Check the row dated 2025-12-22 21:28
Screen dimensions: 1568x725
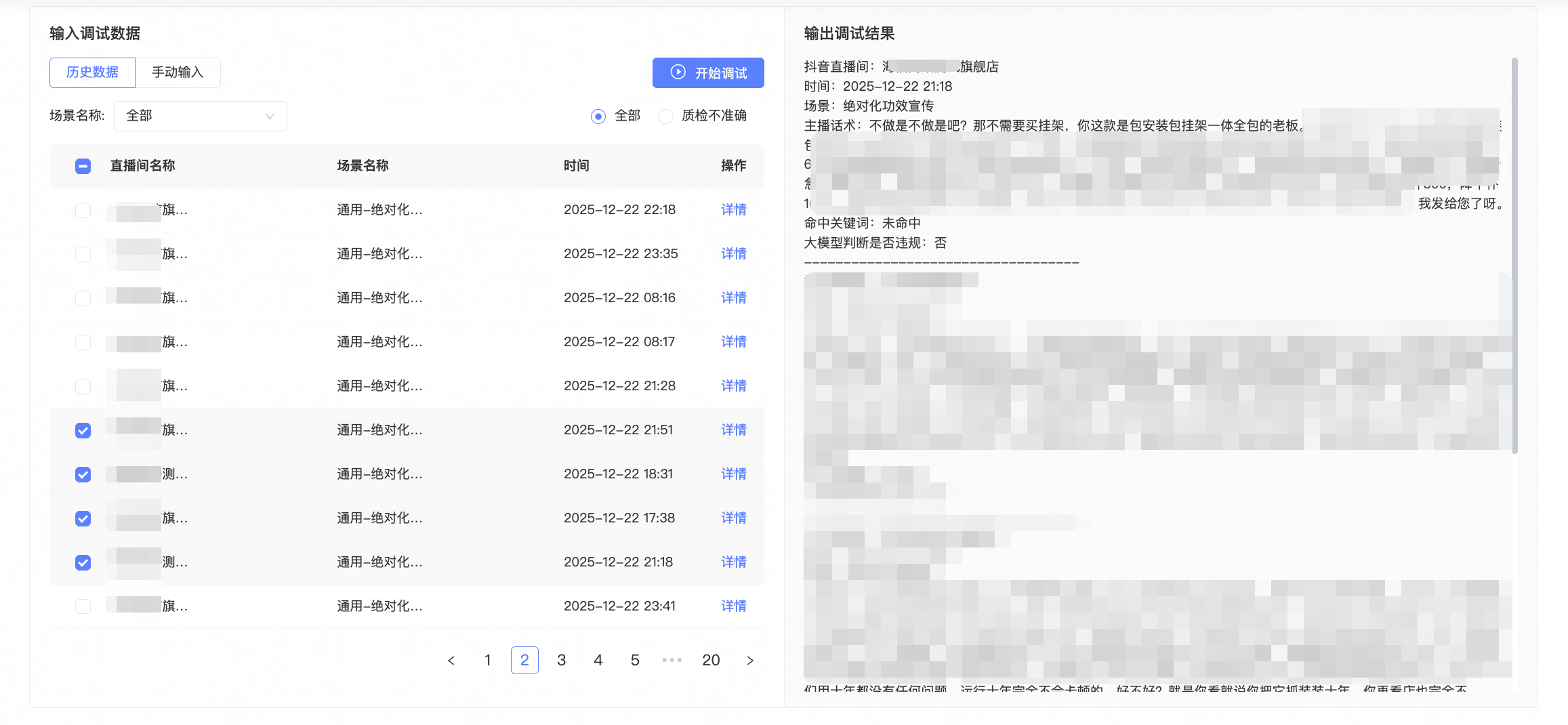pos(83,386)
